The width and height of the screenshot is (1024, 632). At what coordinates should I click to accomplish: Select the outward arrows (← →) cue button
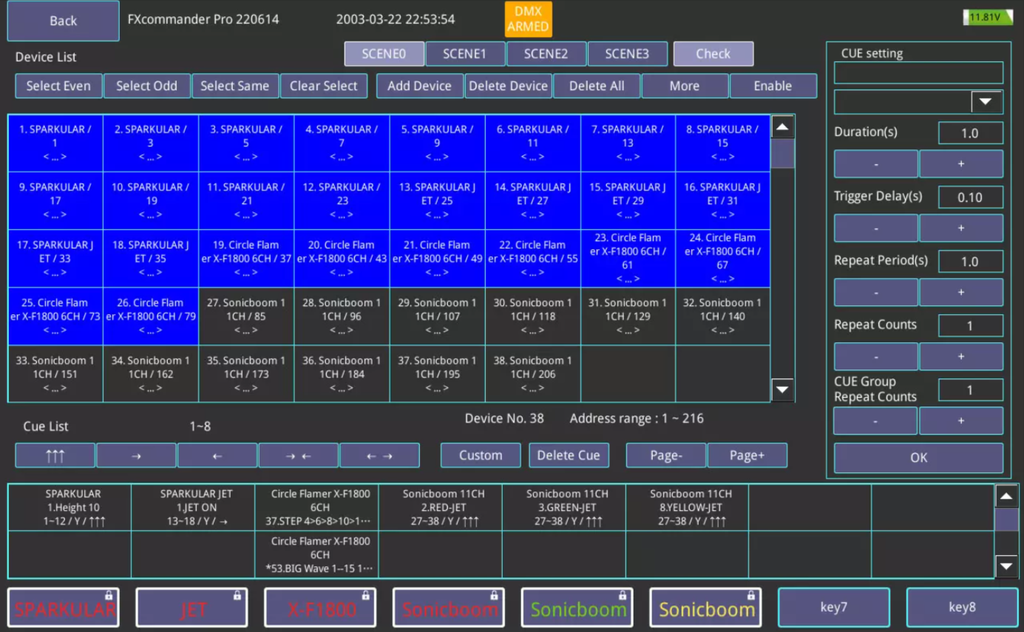tap(379, 455)
